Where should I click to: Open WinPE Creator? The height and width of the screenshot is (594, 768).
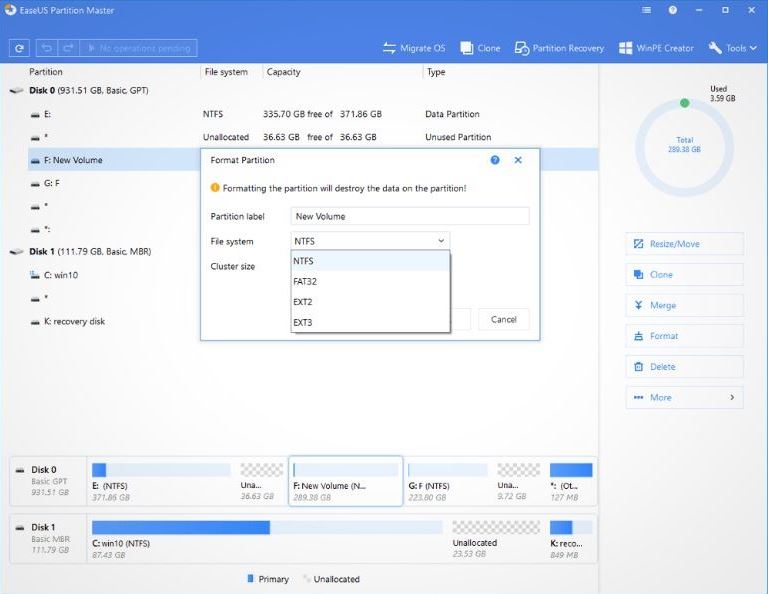657,48
